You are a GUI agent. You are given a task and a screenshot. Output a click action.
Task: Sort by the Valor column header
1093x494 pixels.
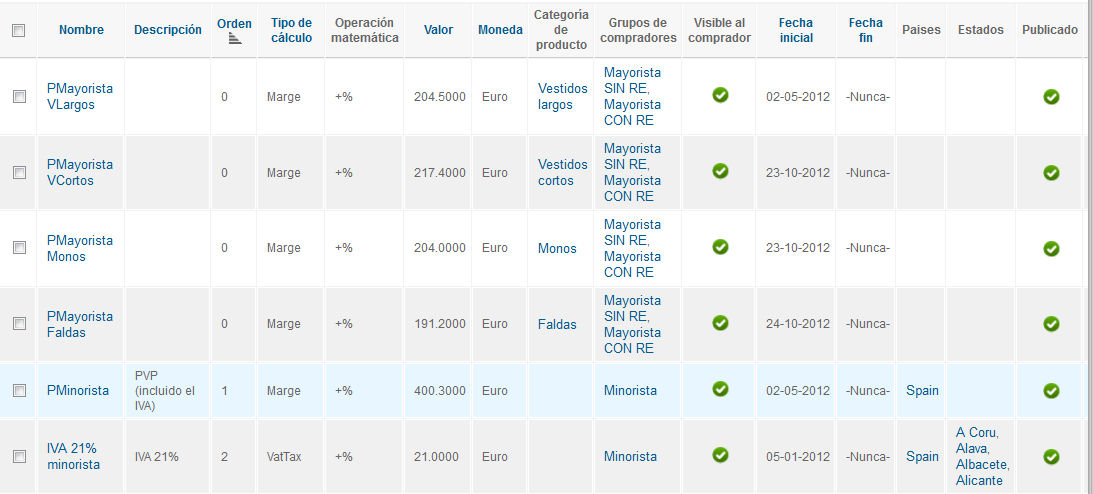438,30
